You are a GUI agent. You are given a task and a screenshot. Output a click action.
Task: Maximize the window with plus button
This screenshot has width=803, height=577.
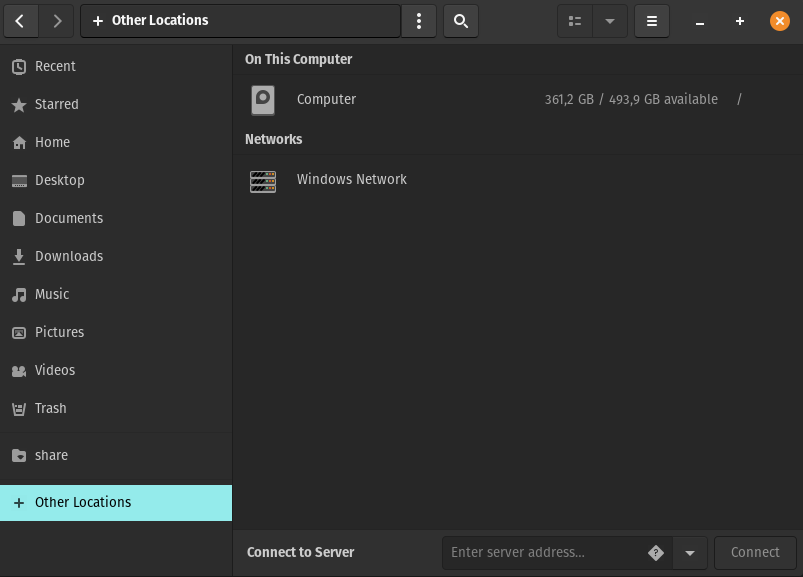[x=739, y=21]
